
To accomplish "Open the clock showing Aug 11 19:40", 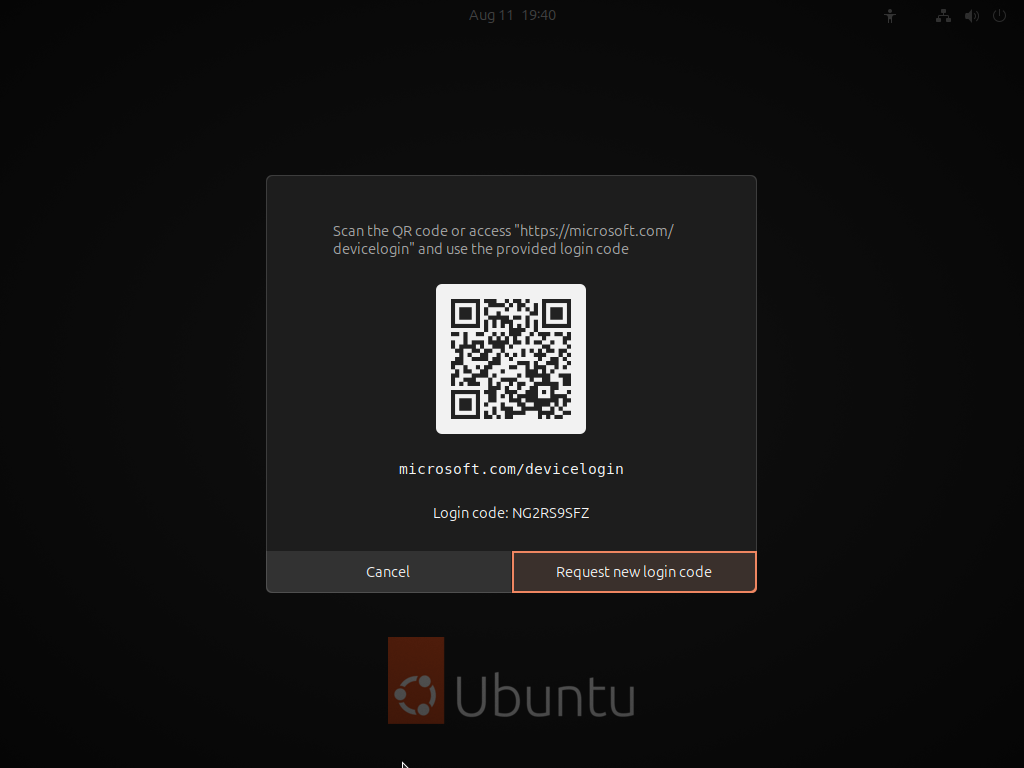I will pos(512,15).
